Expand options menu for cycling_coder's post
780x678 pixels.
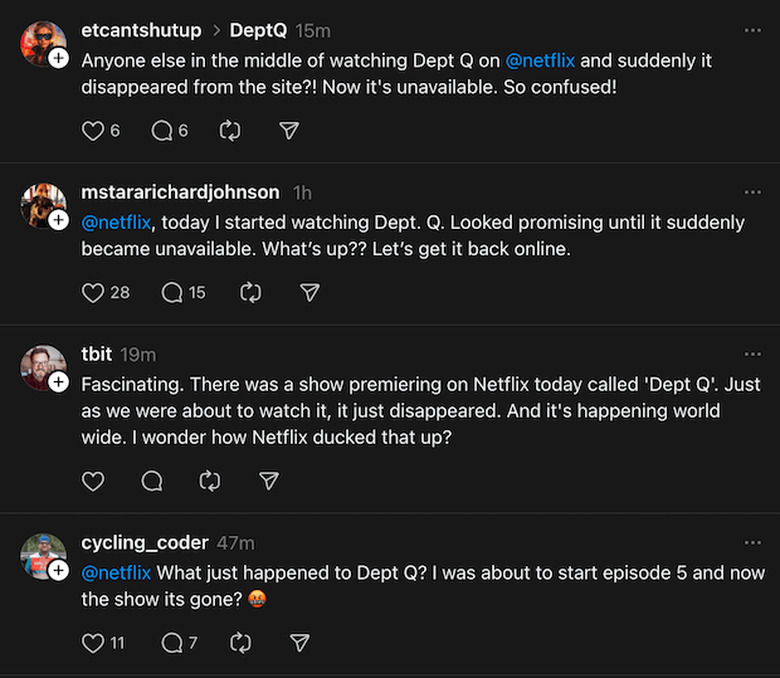[x=752, y=543]
